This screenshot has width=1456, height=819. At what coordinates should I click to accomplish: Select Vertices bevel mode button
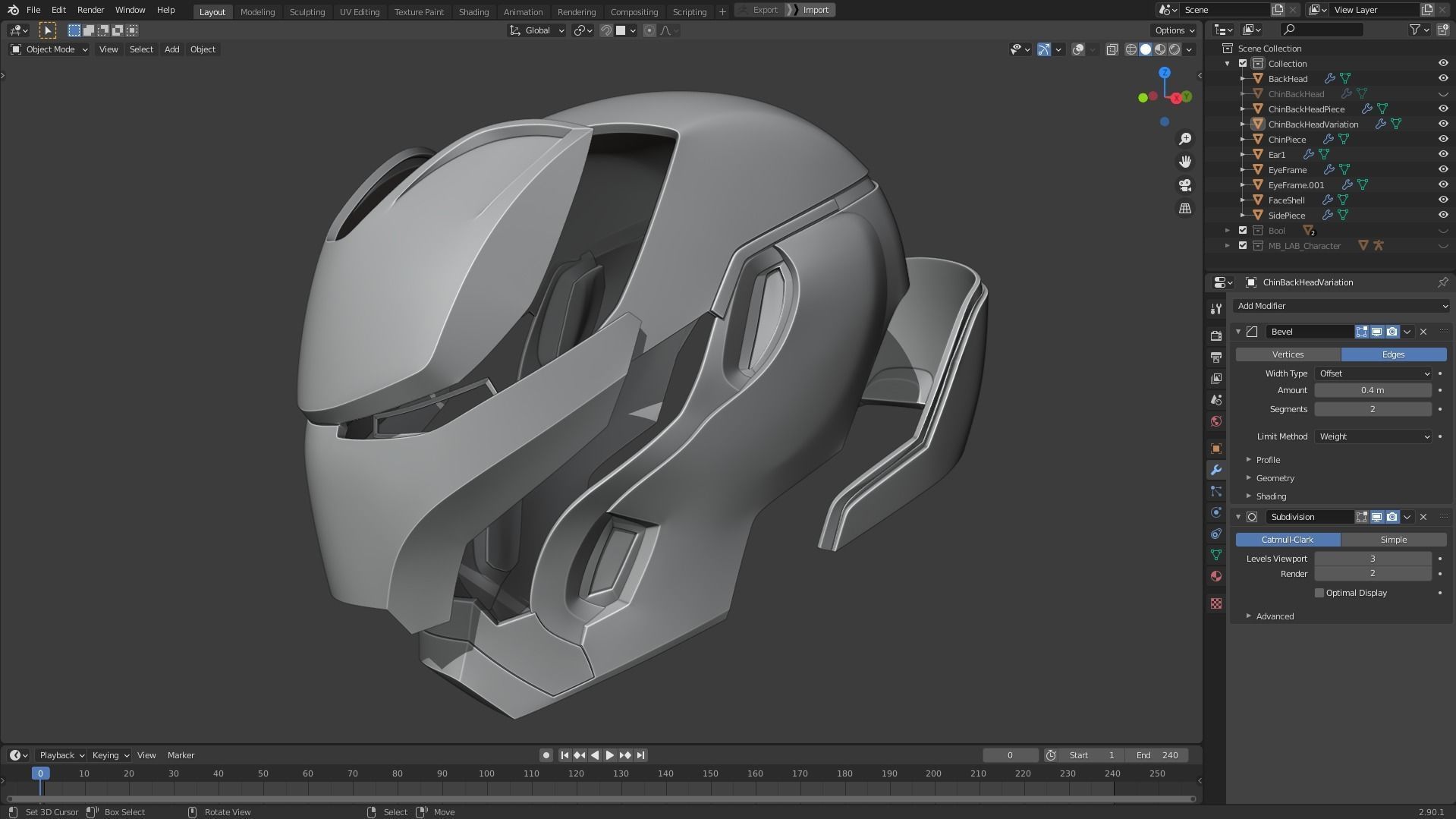1288,354
